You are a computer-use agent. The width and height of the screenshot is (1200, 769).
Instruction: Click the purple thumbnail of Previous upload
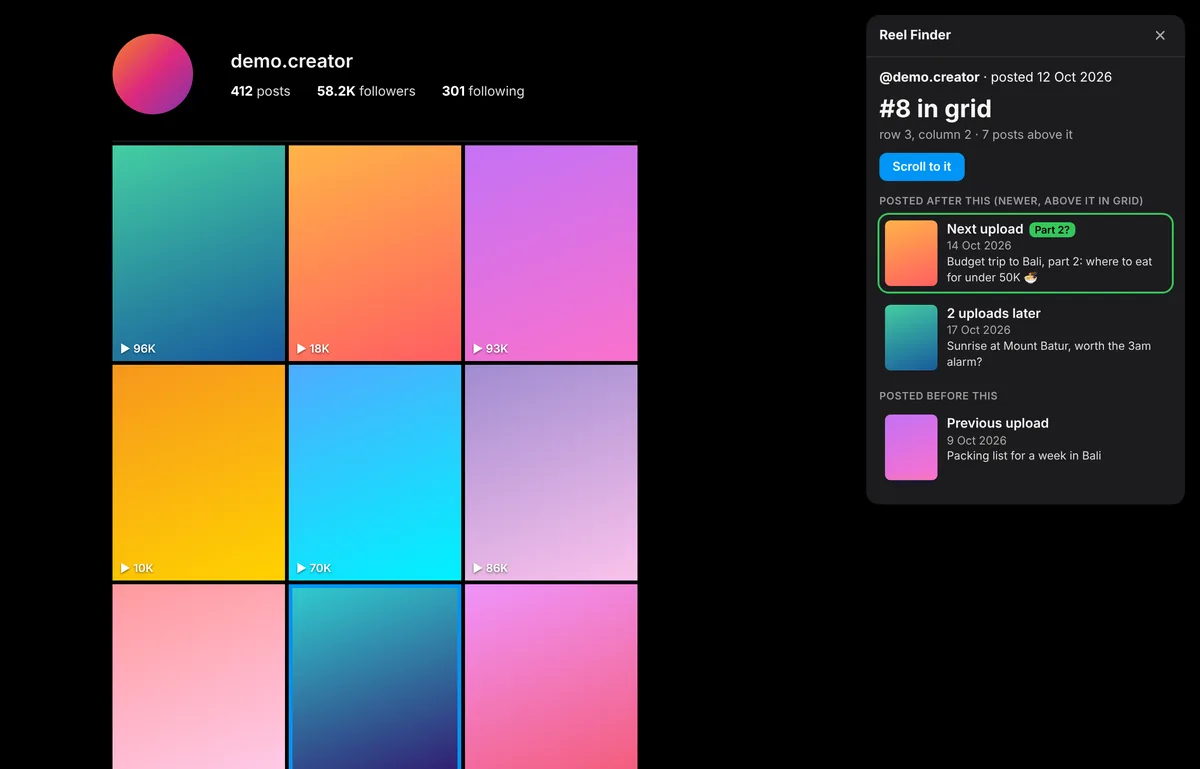[x=911, y=447]
